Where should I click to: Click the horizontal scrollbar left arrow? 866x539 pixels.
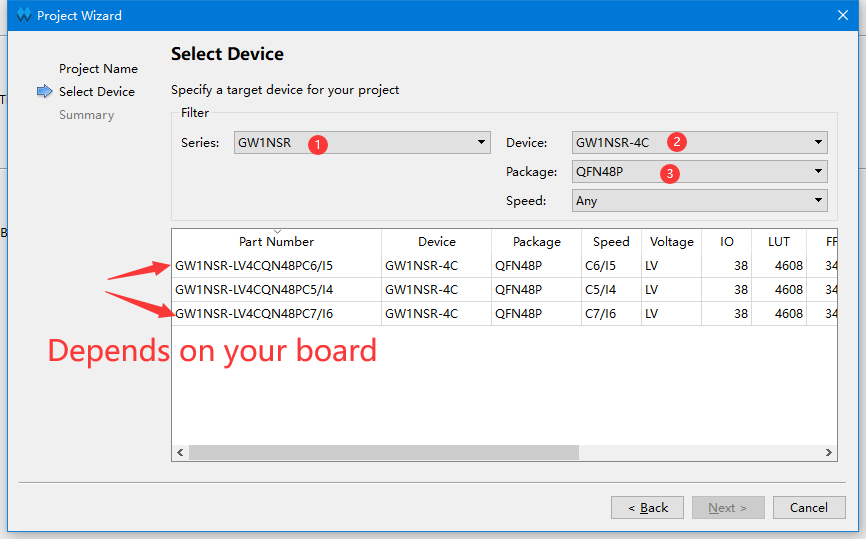[180, 452]
